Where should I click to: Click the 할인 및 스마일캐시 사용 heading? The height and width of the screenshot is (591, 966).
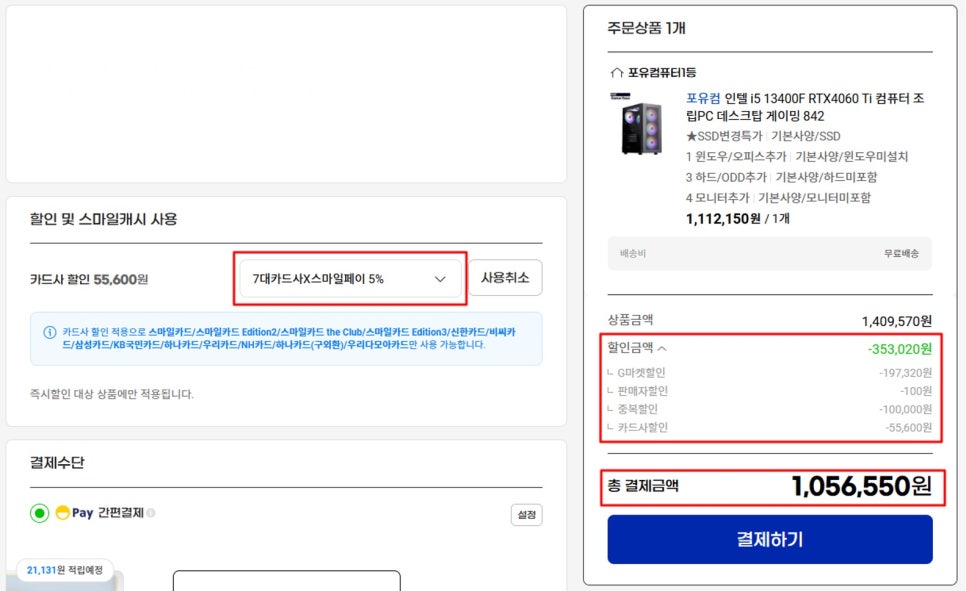[x=104, y=219]
